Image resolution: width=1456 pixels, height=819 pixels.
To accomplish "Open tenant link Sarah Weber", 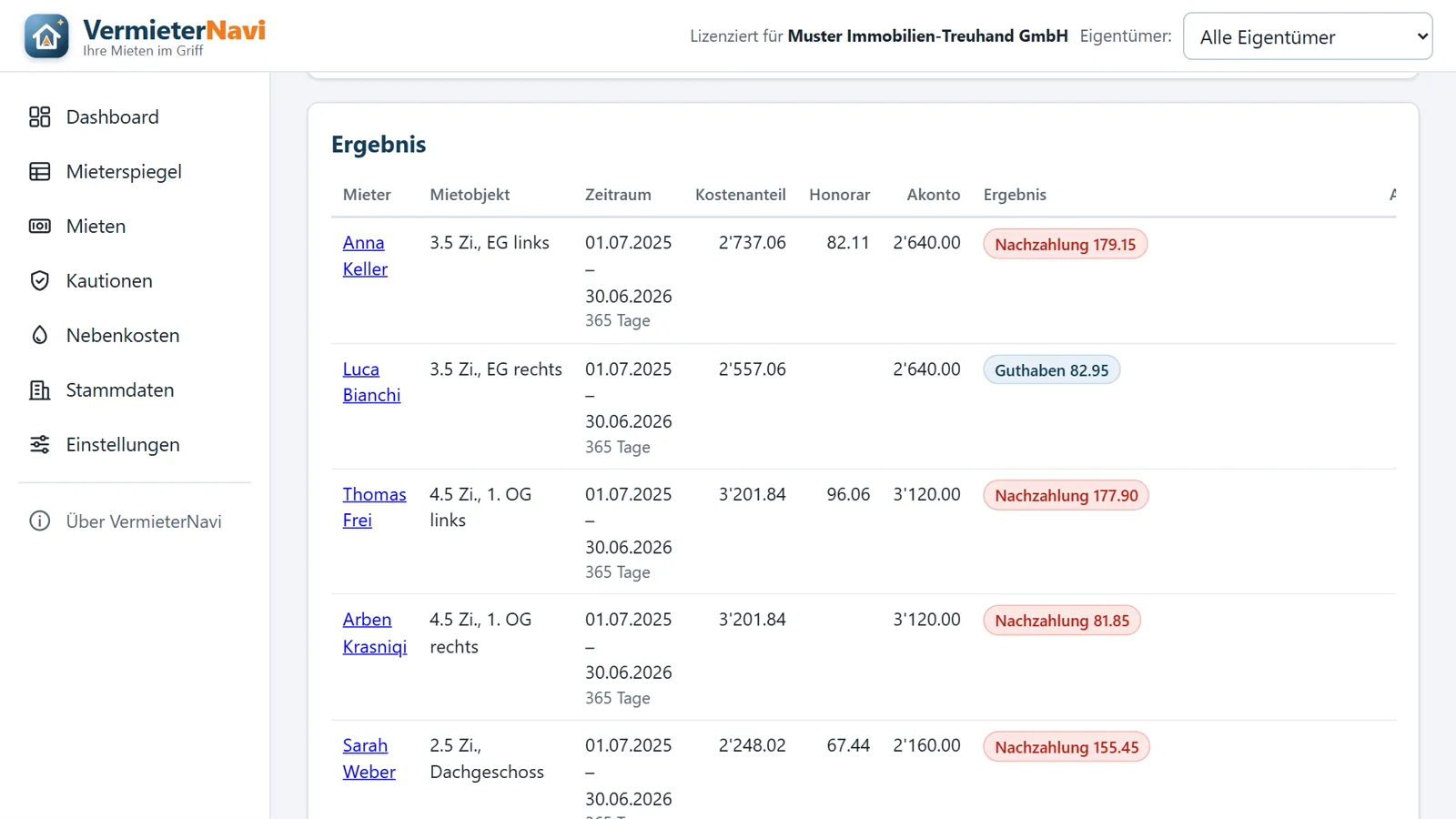I will point(369,758).
